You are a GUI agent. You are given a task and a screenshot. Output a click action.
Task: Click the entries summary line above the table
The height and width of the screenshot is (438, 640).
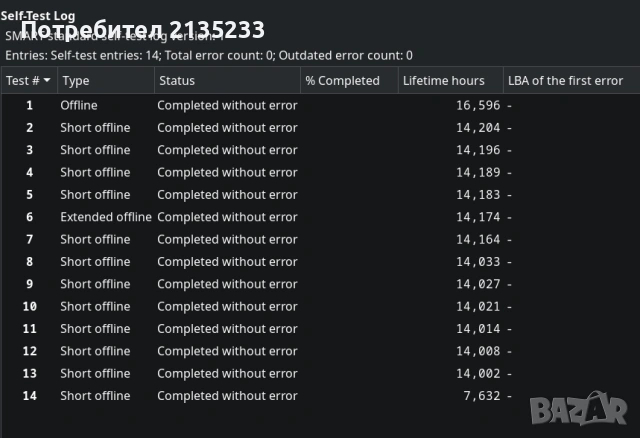point(209,56)
